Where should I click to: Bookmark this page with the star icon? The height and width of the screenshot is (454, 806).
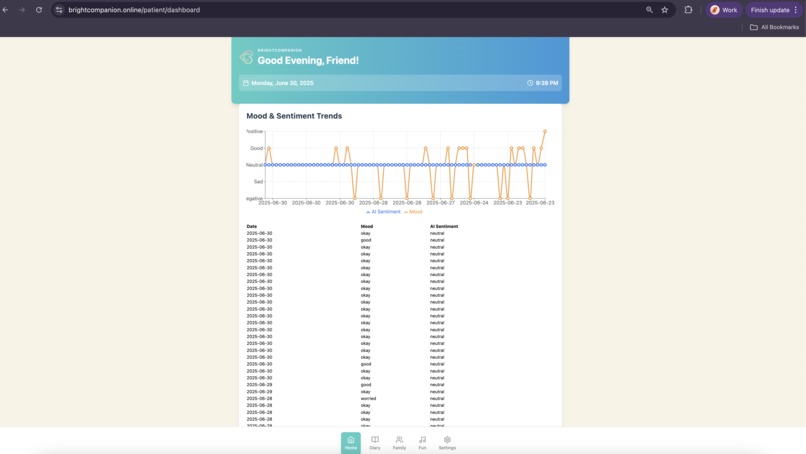(x=665, y=10)
